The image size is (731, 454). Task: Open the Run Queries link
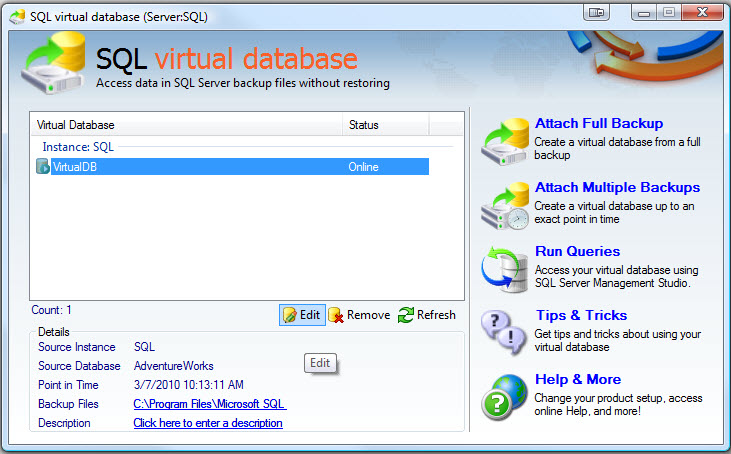(578, 251)
